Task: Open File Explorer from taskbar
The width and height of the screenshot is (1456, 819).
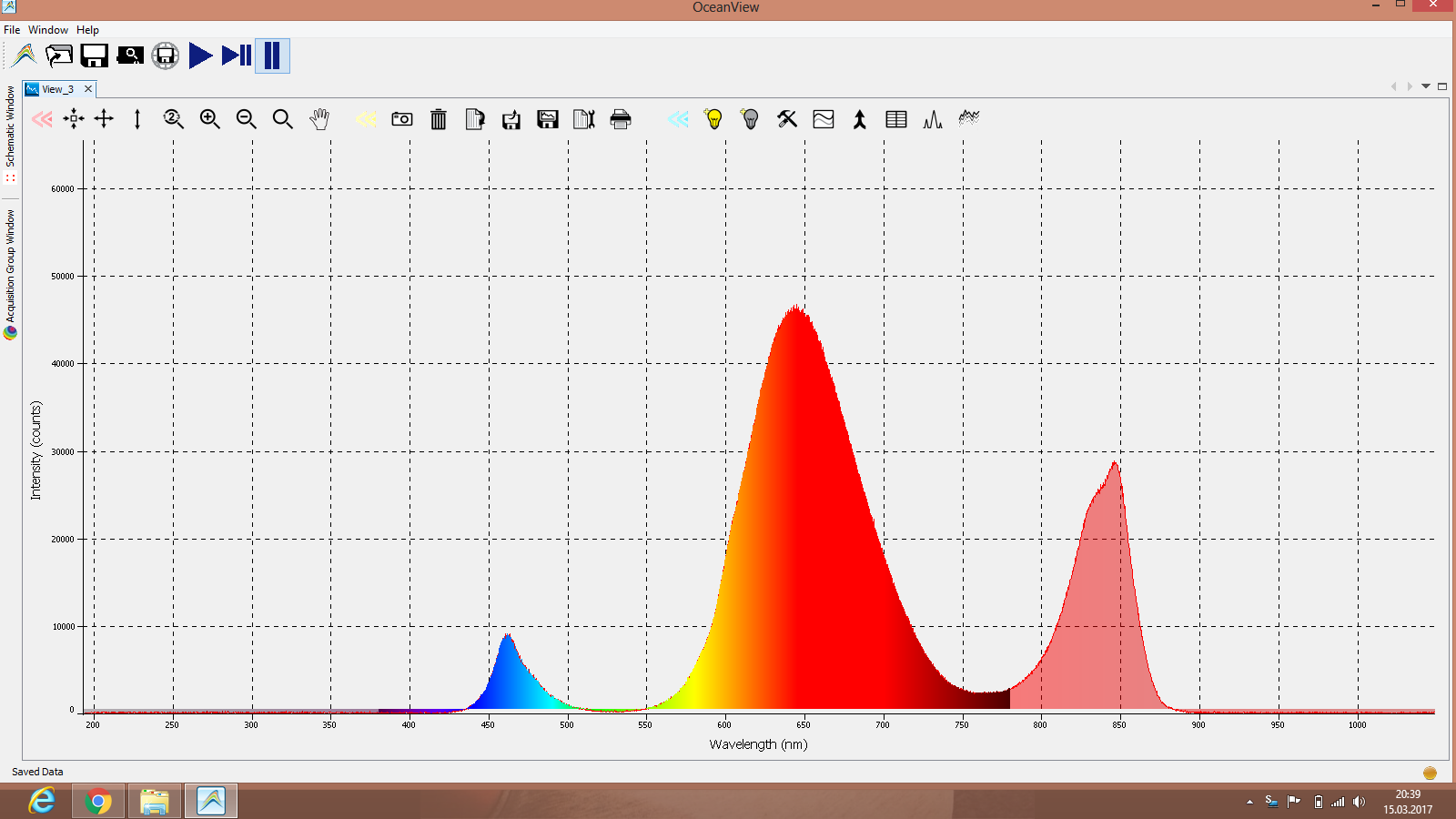Action: coord(155,801)
